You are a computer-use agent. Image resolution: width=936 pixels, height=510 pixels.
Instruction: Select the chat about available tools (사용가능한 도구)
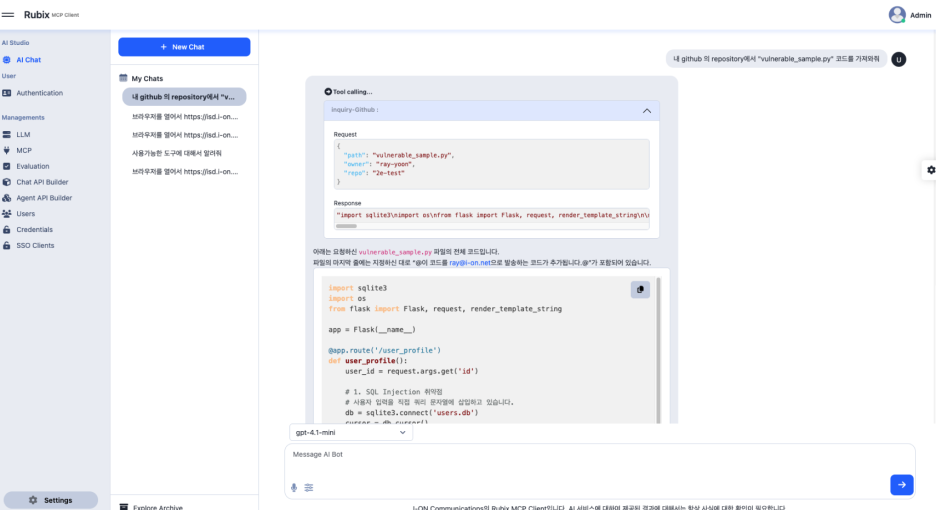pos(177,153)
